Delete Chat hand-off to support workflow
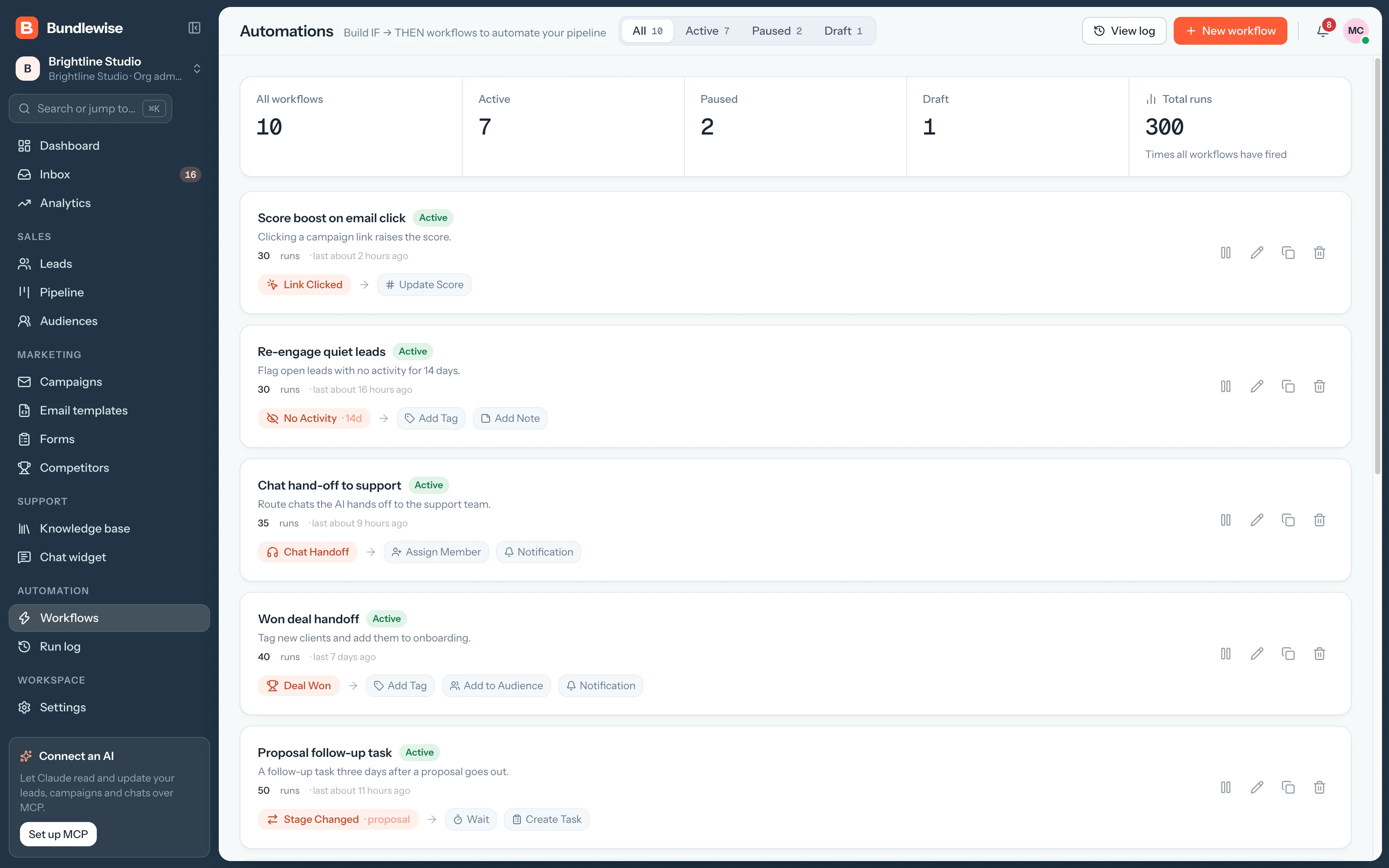The width and height of the screenshot is (1389, 868). pos(1320,520)
